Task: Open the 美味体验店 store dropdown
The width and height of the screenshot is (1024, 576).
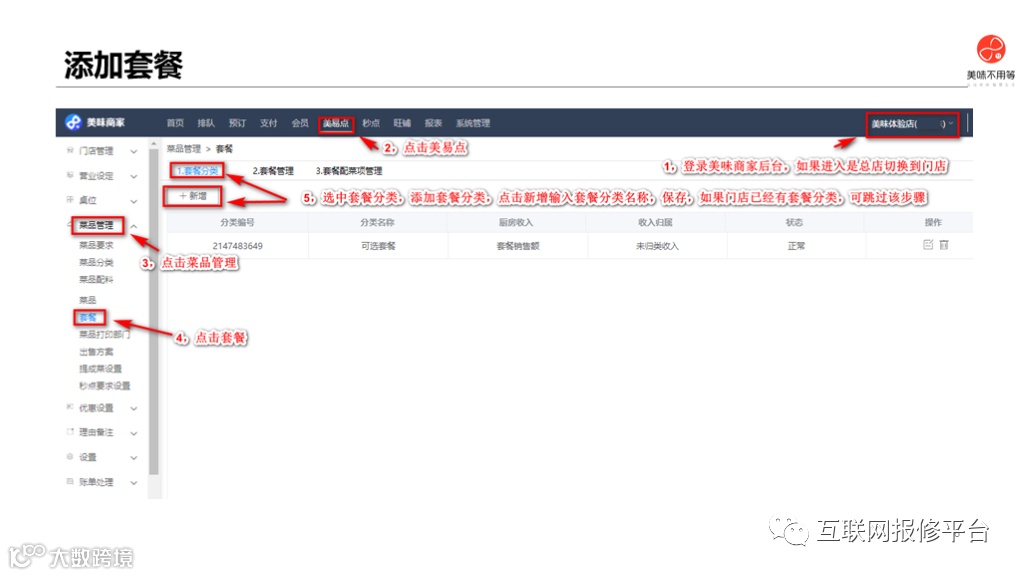Action: click(x=912, y=123)
